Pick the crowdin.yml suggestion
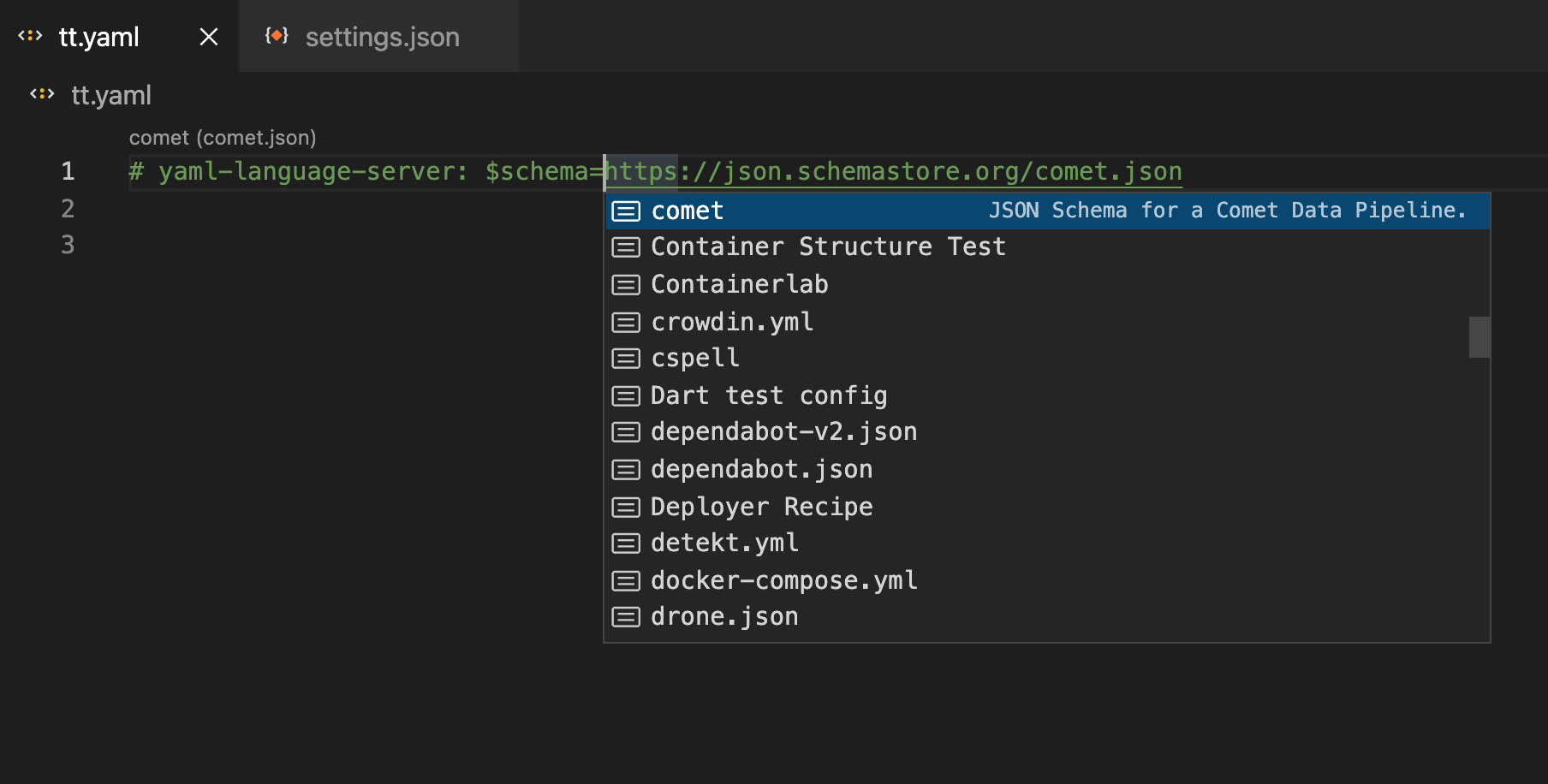 pyautogui.click(x=732, y=322)
